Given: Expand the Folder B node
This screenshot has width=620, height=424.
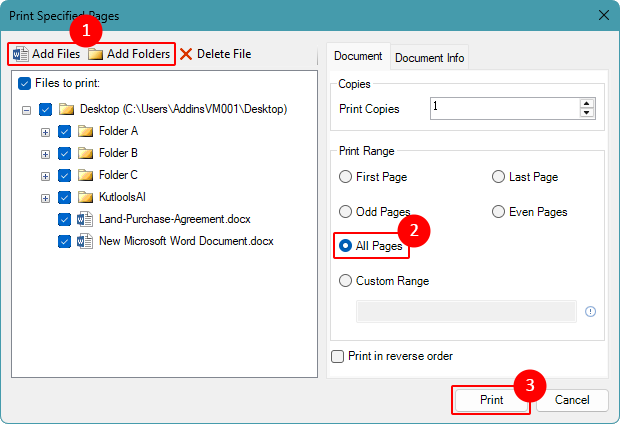Looking at the screenshot, I should point(45,154).
